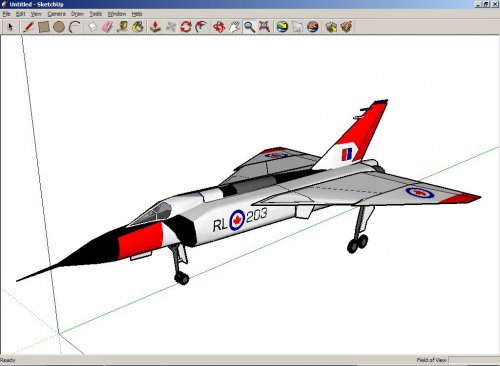The width and height of the screenshot is (500, 366).
Task: Activate the Orbit camera tool
Action: click(x=219, y=27)
